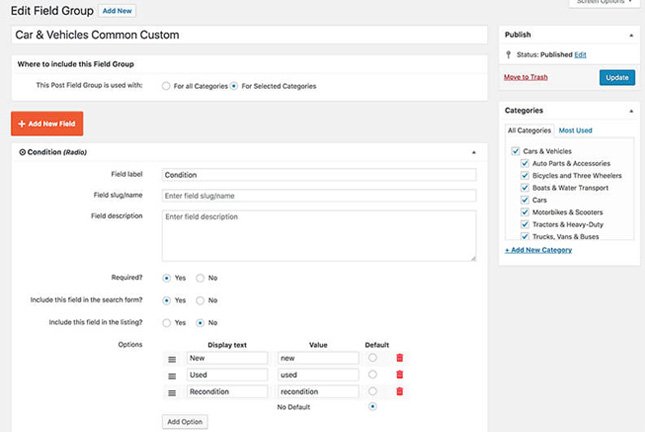Uncheck Cars & Vehicles category
Screen dimensions: 645x432
(x=515, y=151)
